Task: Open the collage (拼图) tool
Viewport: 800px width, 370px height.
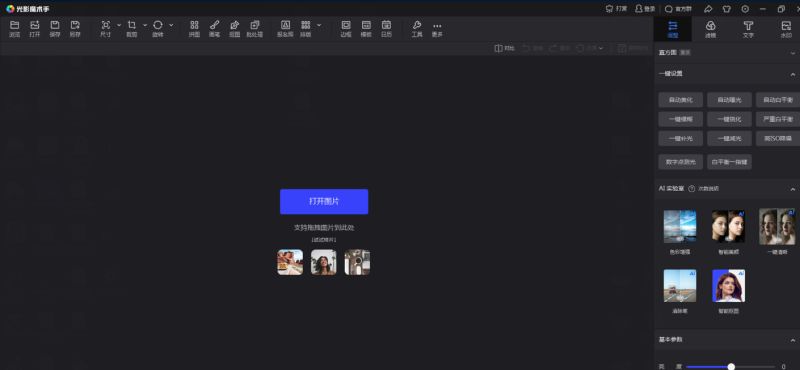Action: 194,29
